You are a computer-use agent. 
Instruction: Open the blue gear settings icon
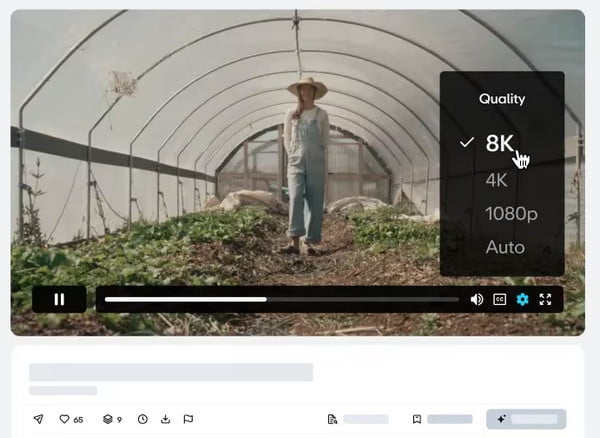pyautogui.click(x=522, y=299)
